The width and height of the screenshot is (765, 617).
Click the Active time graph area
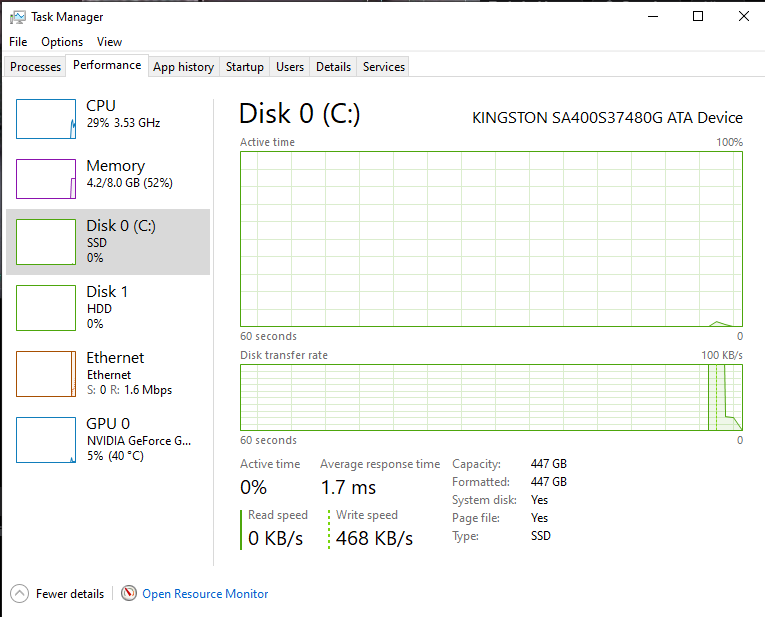[x=491, y=239]
